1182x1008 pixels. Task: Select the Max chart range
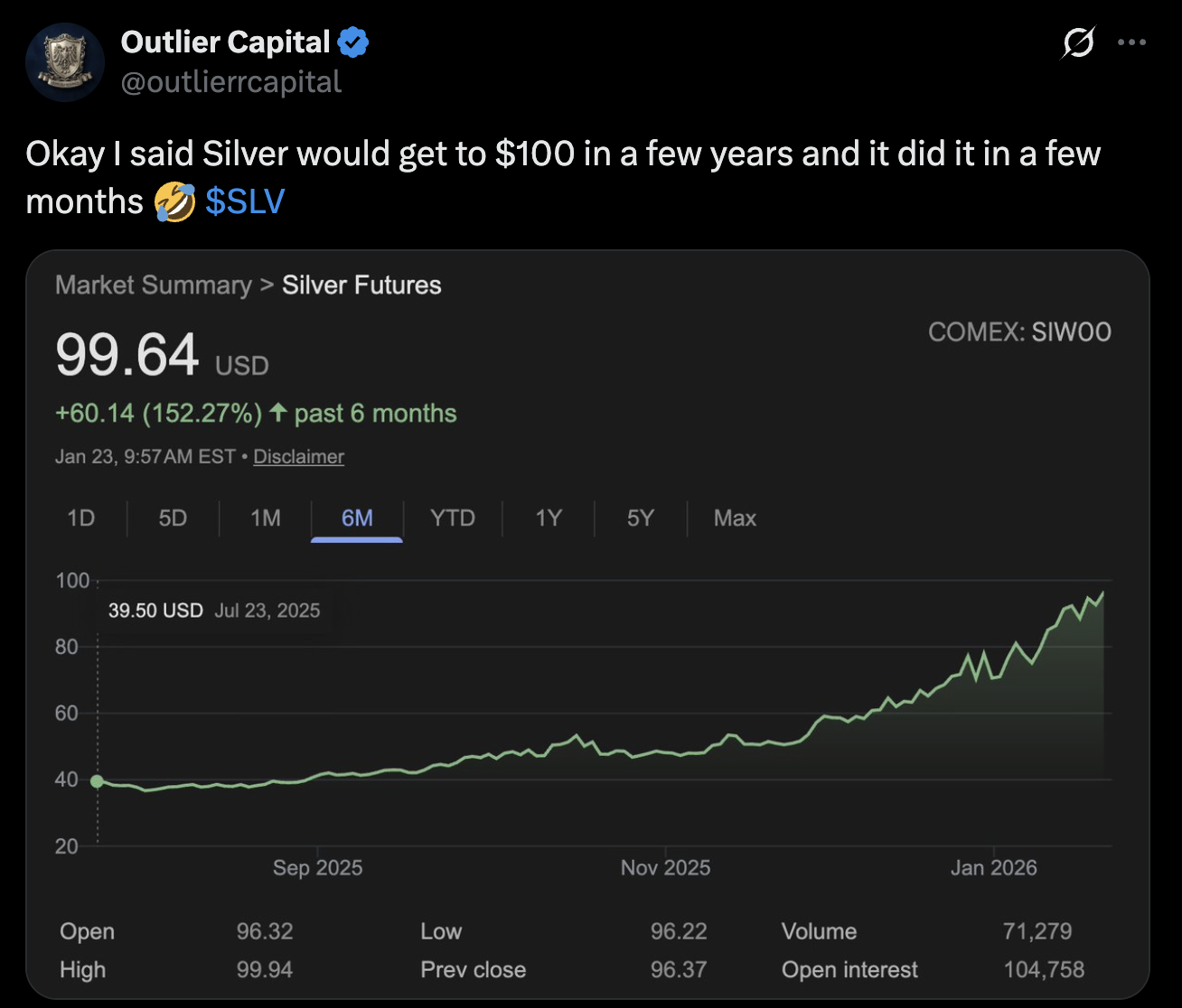735,518
